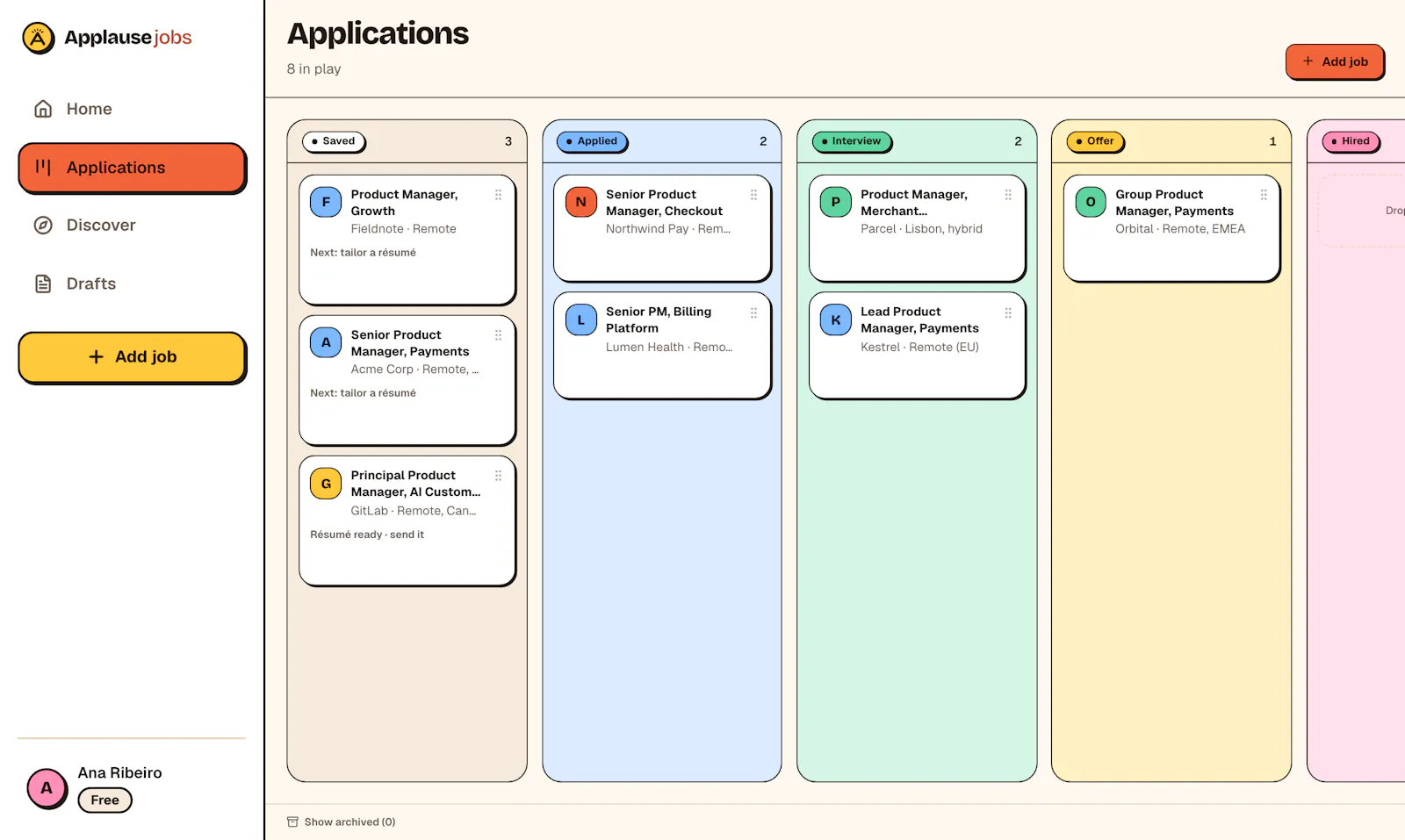Click the Saved column label pill
This screenshot has width=1405, height=840.
tap(334, 141)
